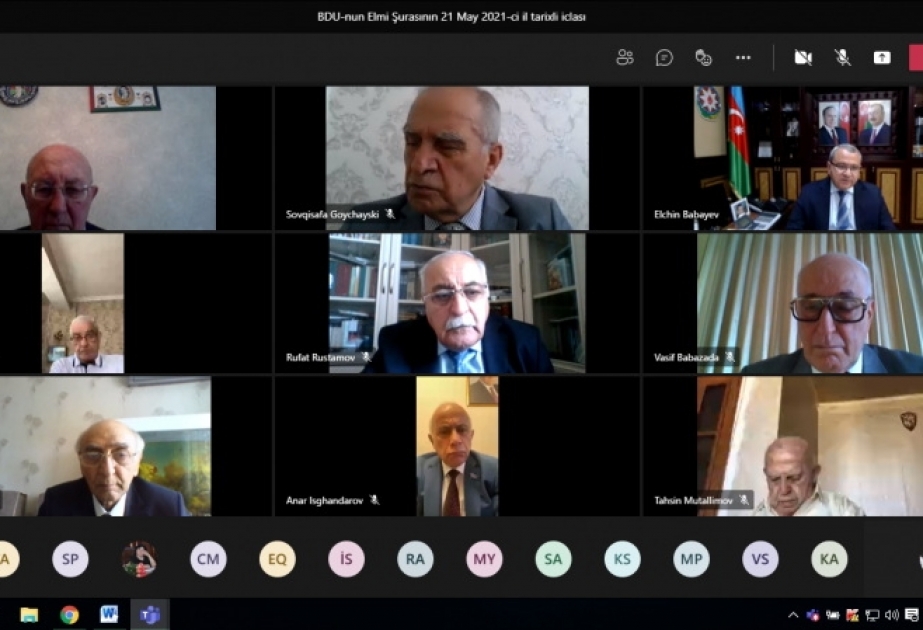The width and height of the screenshot is (923, 630).
Task: Select the KA participant avatar
Action: 829,559
